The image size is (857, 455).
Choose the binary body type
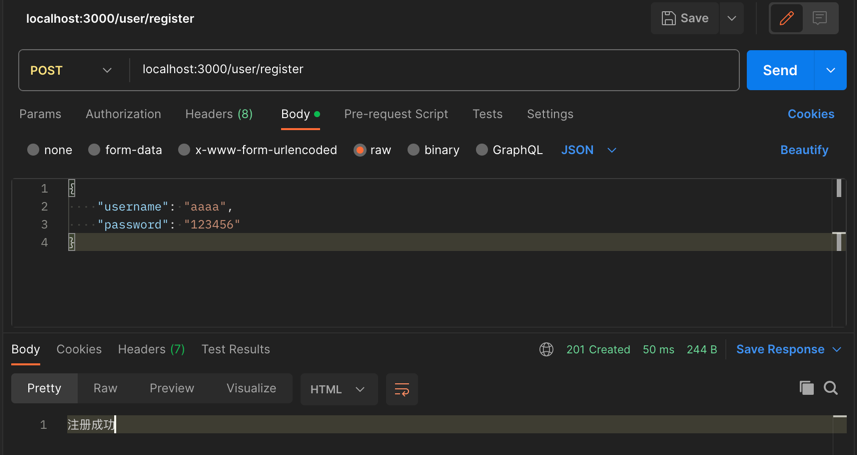click(x=413, y=150)
